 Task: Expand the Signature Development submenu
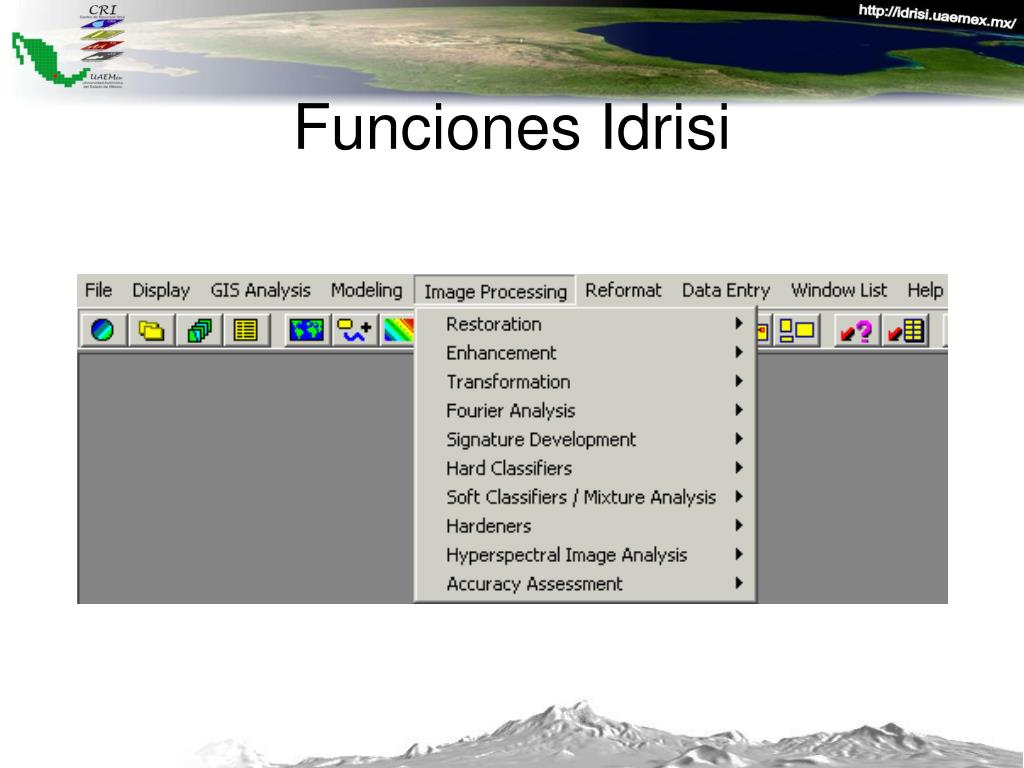point(586,439)
